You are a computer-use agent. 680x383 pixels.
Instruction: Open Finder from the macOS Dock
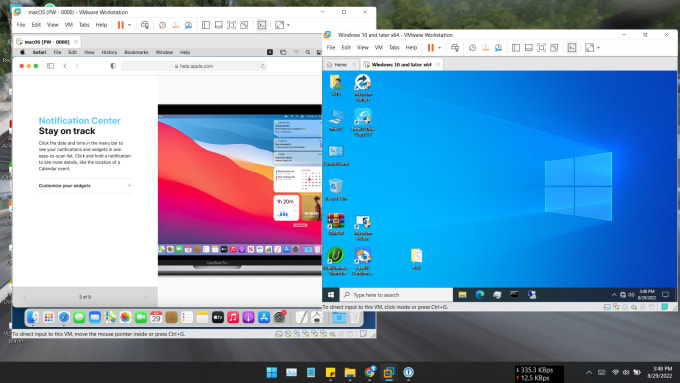click(33, 318)
